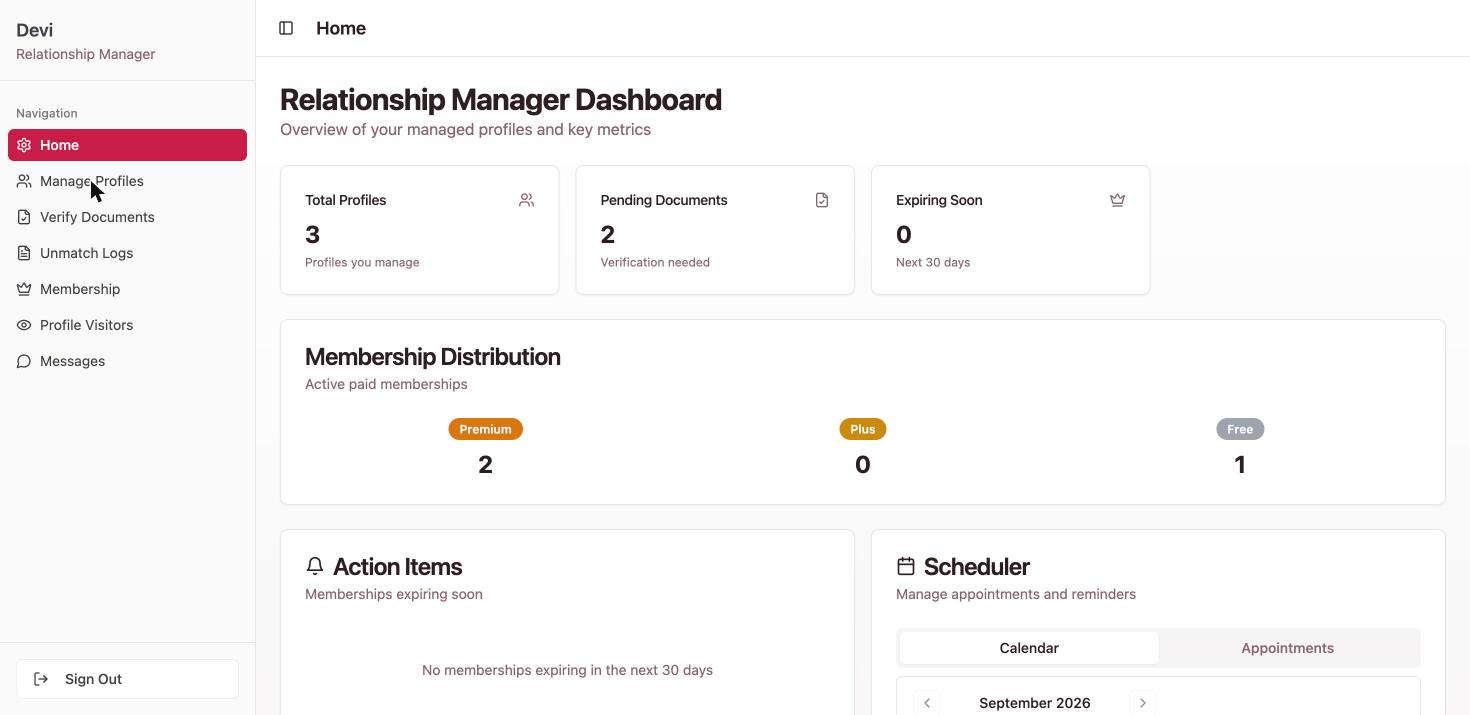Click the 'Relationship Manager Dashboard' title
The width and height of the screenshot is (1470, 715).
point(501,100)
